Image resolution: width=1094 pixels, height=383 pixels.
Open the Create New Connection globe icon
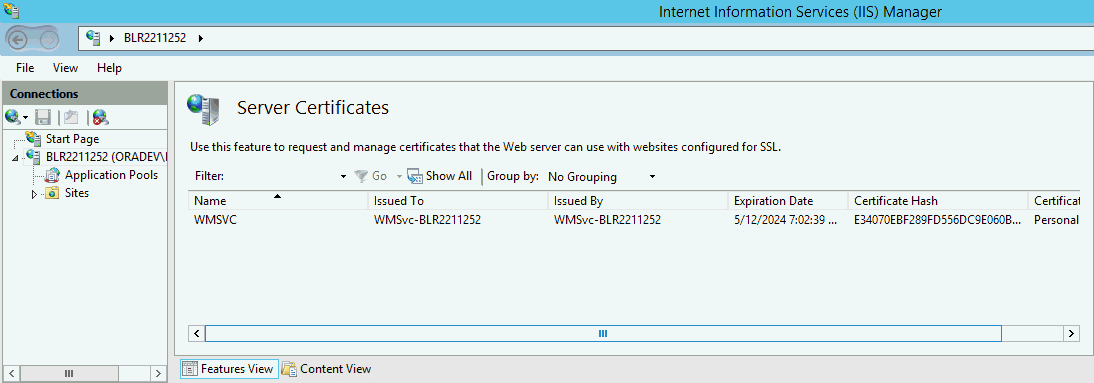(13, 117)
